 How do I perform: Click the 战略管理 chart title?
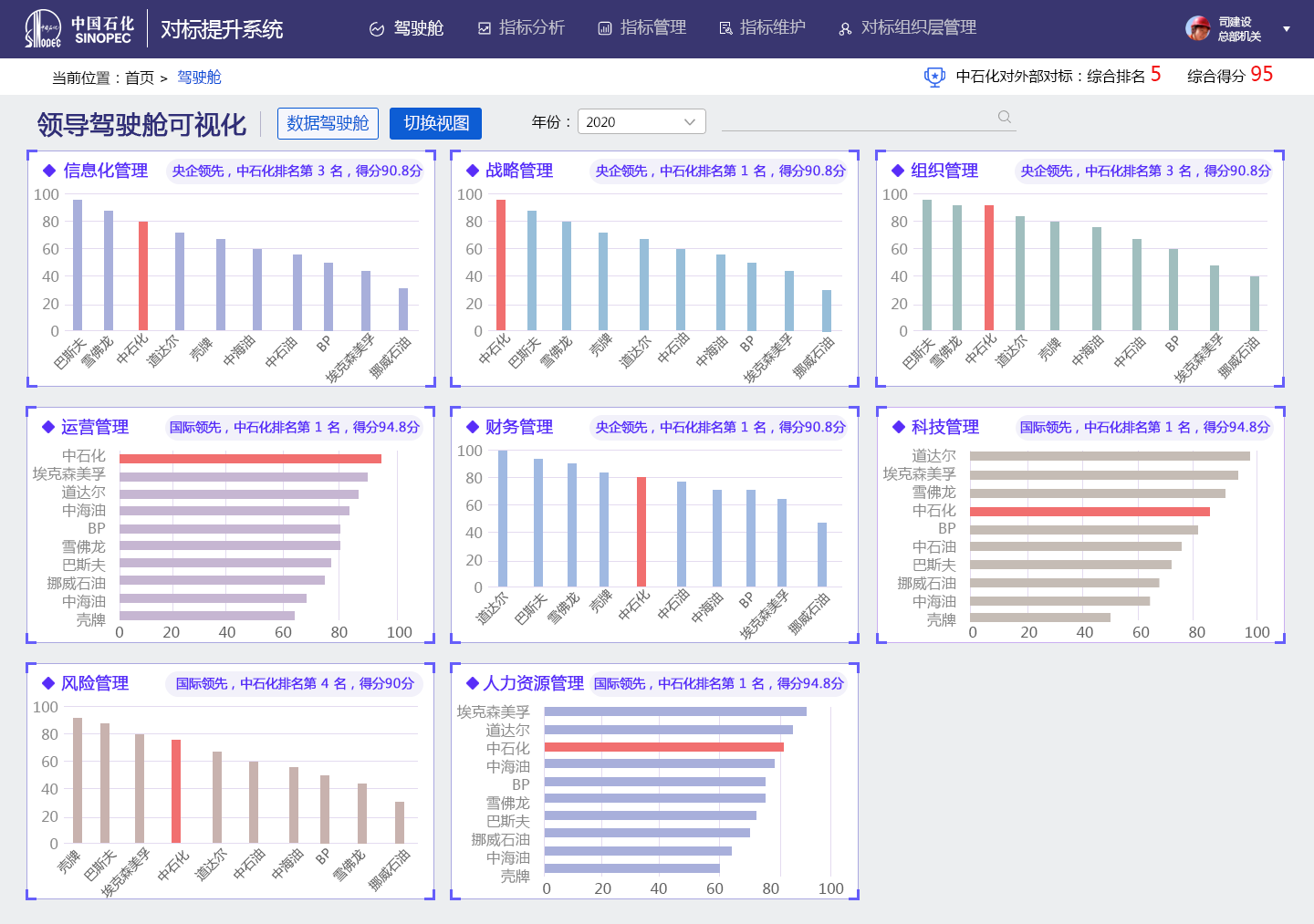coord(519,171)
